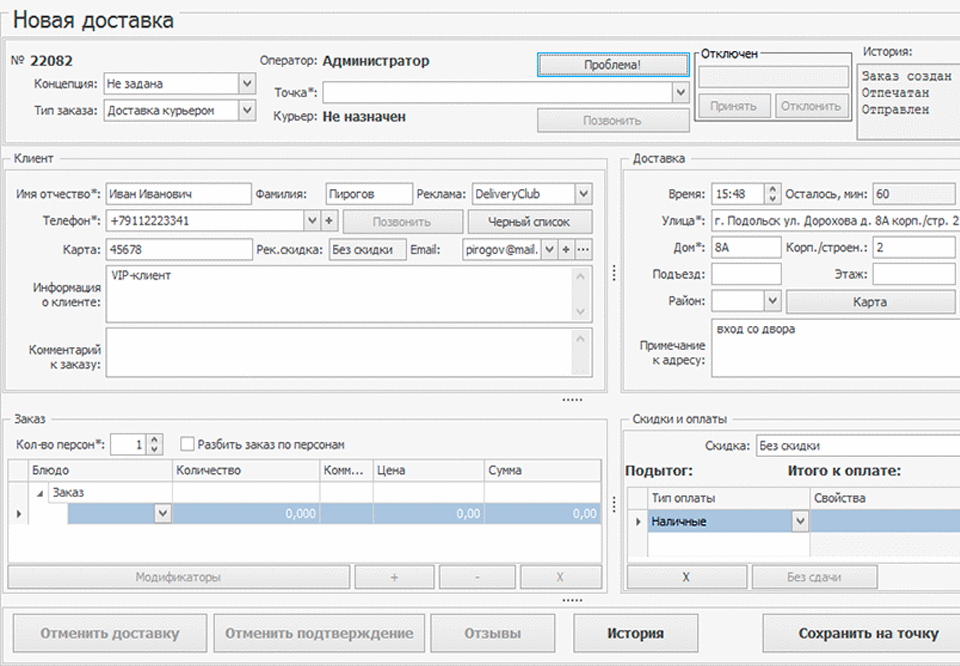Image resolution: width=960 pixels, height=666 pixels.
Task: Click the plus icon next to Email field
Action: click(566, 249)
